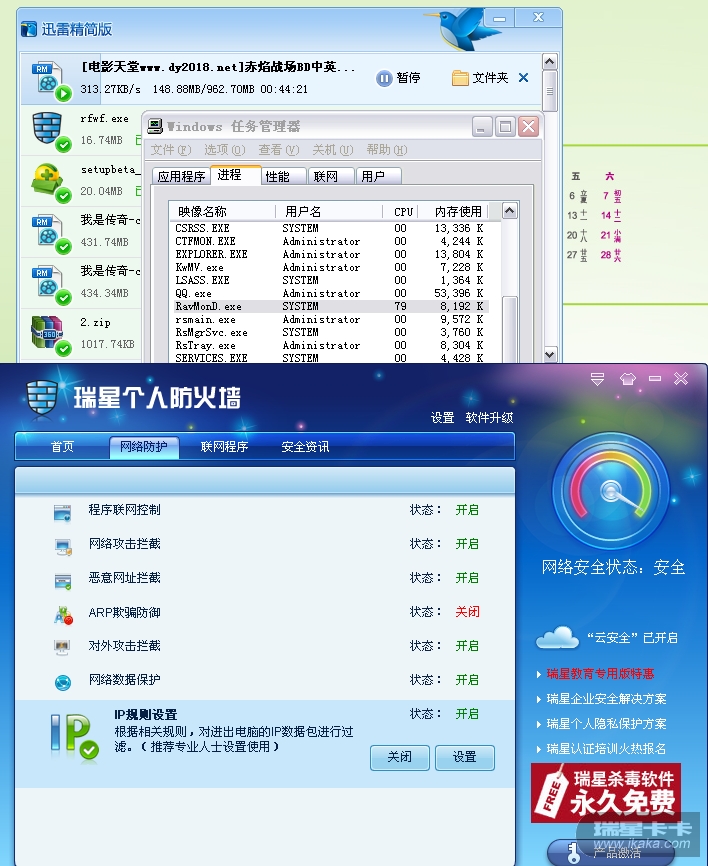Screen dimensions: 708x866
Task: Click the Task Manager title bar icon
Action: click(155, 126)
